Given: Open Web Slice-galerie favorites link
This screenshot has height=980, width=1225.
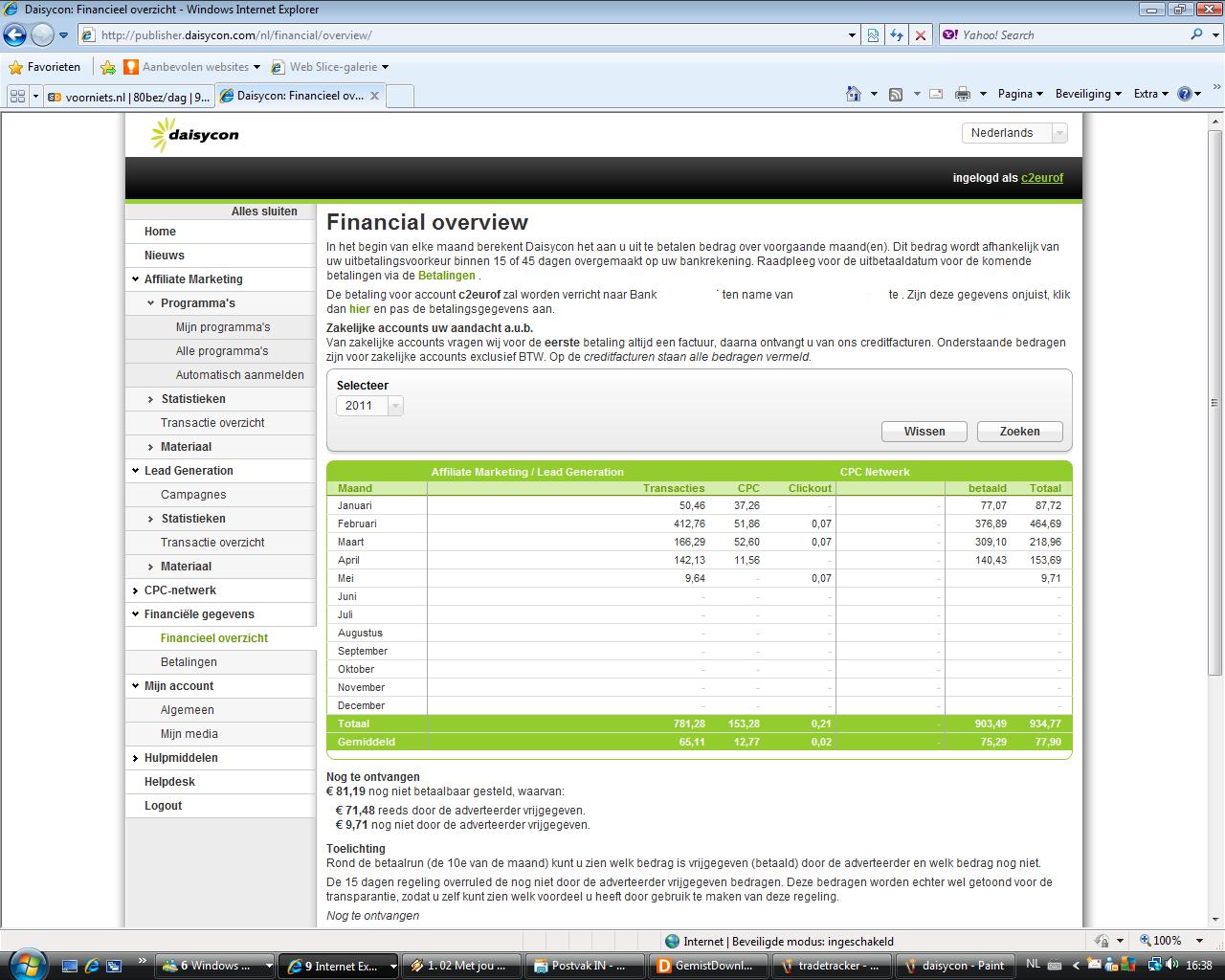Looking at the screenshot, I should point(330,67).
